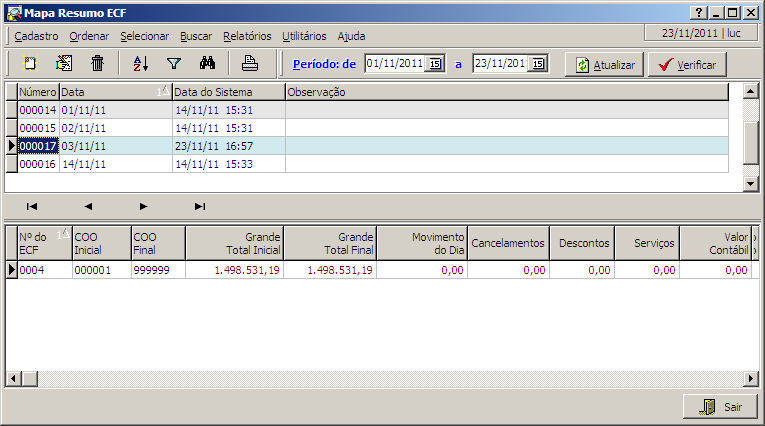This screenshot has width=765, height=426.
Task: Jump to last record navigation arrow
Action: 200,207
